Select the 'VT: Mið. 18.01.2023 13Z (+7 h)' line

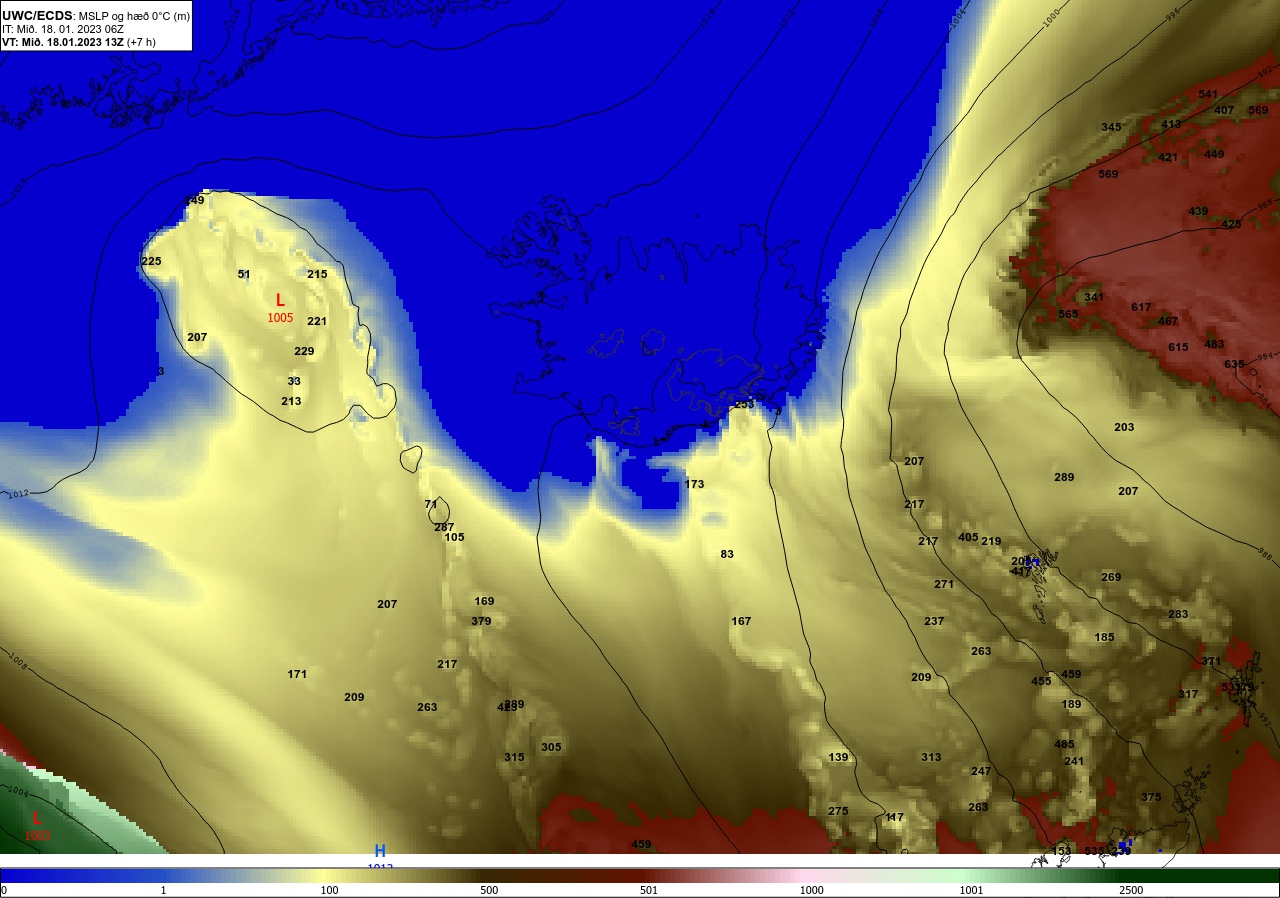[78, 42]
